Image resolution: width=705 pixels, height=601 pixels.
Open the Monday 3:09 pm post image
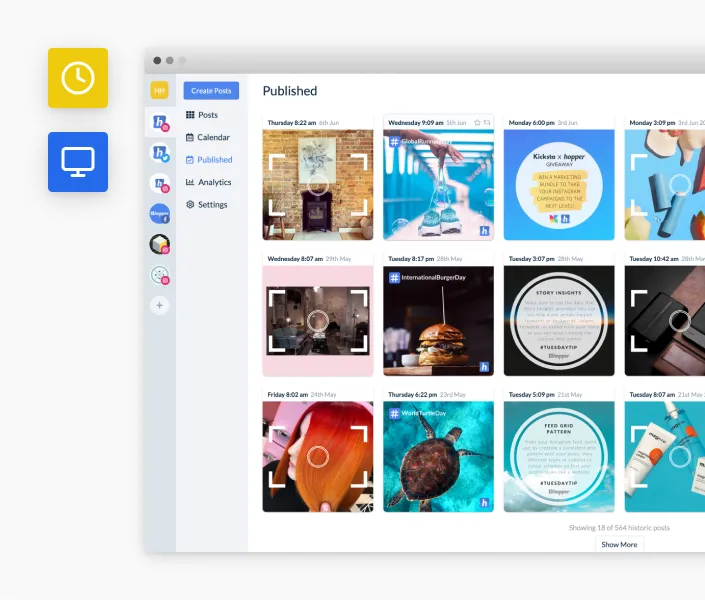665,185
